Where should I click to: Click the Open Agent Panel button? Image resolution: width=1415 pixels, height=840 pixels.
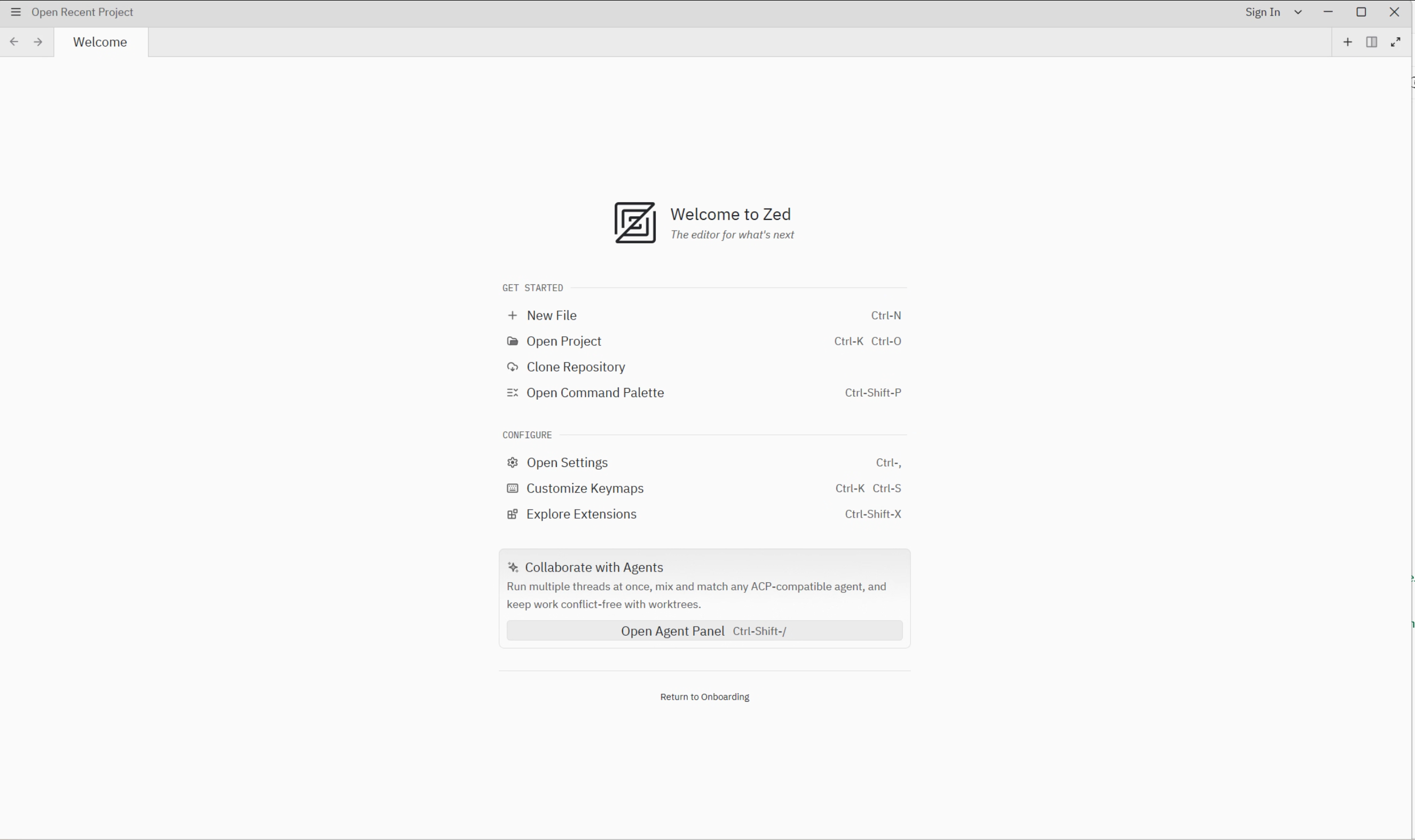pos(704,631)
